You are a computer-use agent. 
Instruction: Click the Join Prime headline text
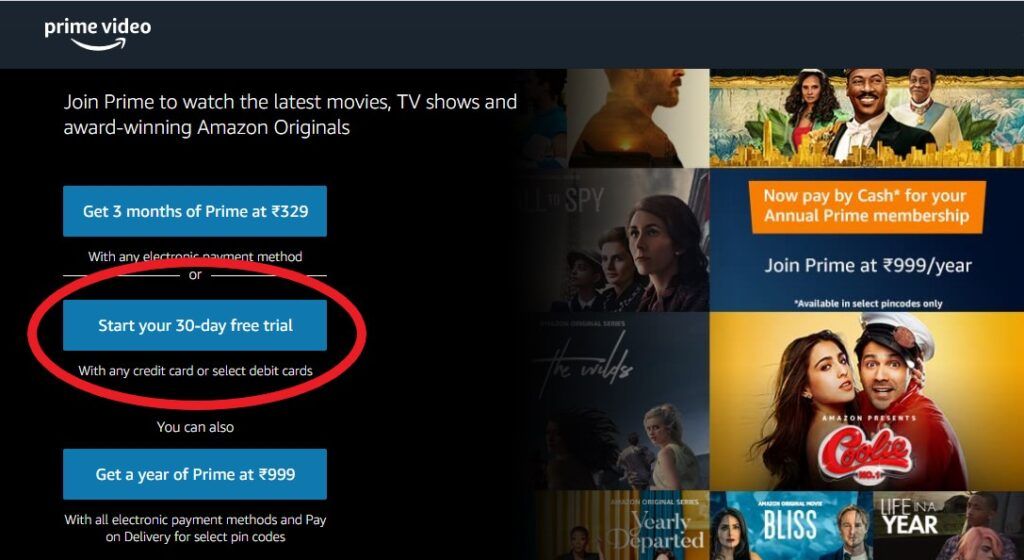[x=290, y=114]
